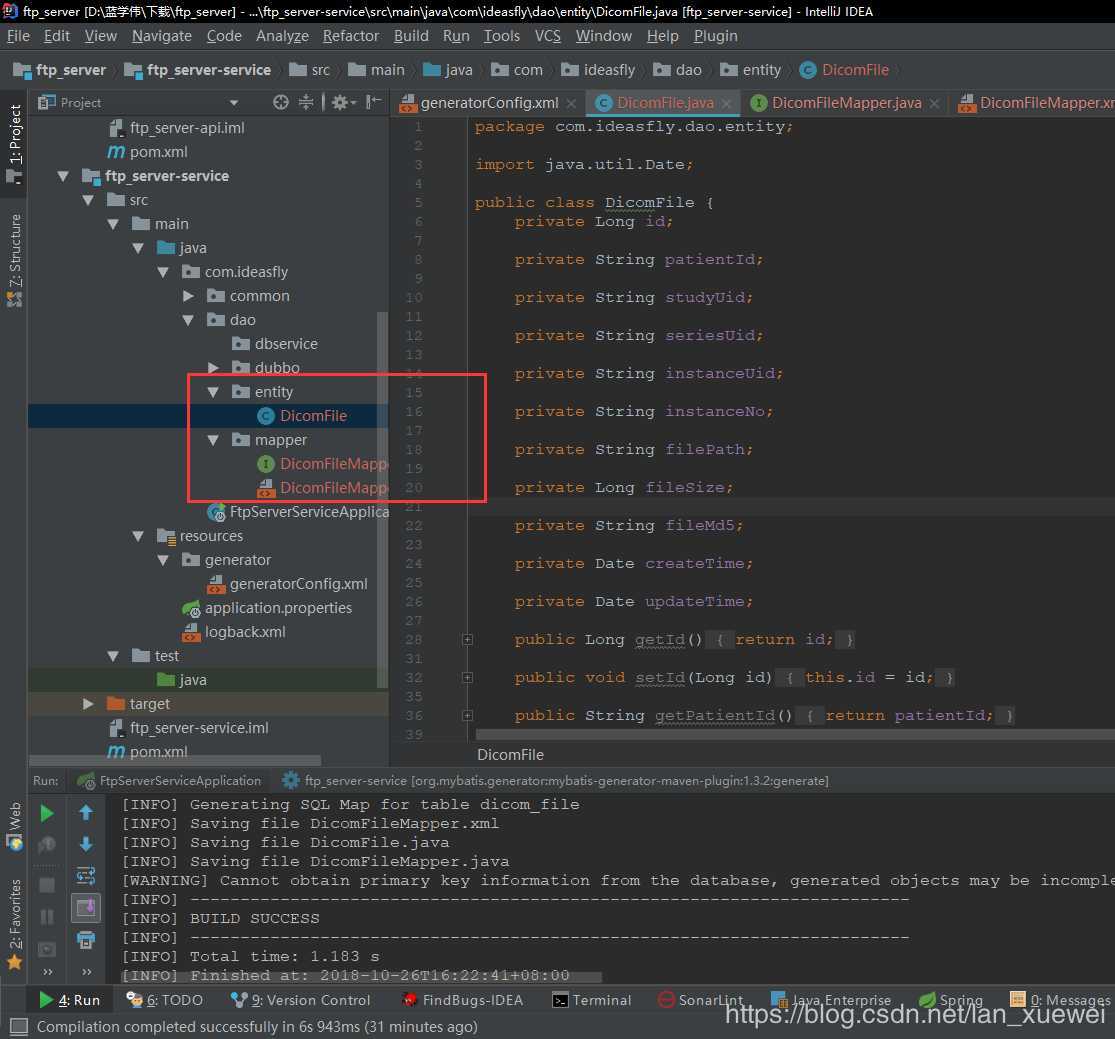1115x1039 pixels.
Task: Expand folded getId method in gutter
Action: [467, 639]
